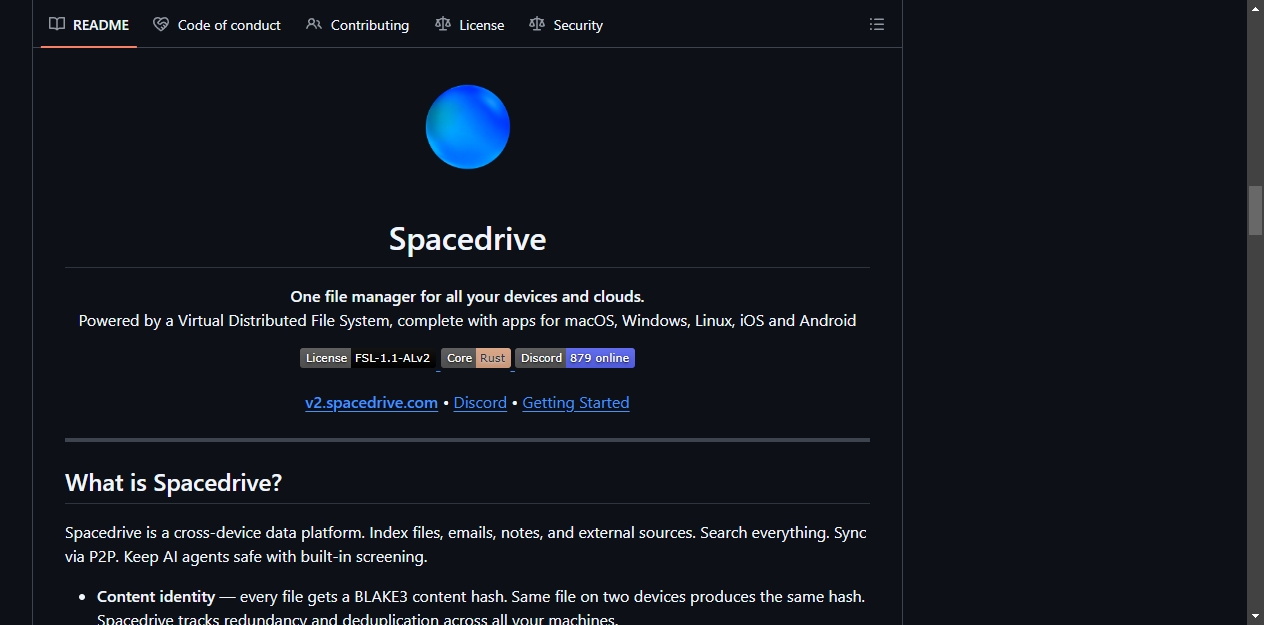Click the vertical scrollbar thumb
The width and height of the screenshot is (1264, 625).
click(x=1255, y=210)
